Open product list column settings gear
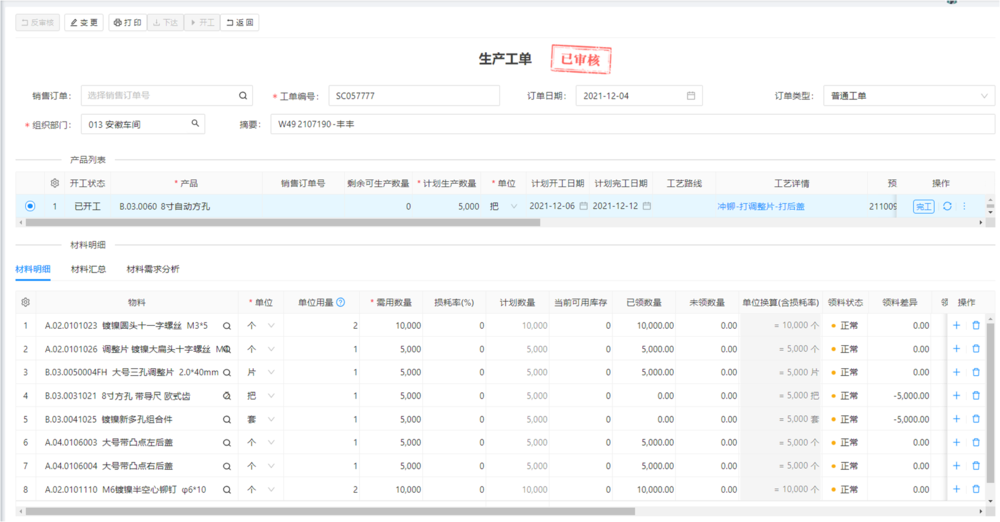1000x522 pixels. [55, 183]
